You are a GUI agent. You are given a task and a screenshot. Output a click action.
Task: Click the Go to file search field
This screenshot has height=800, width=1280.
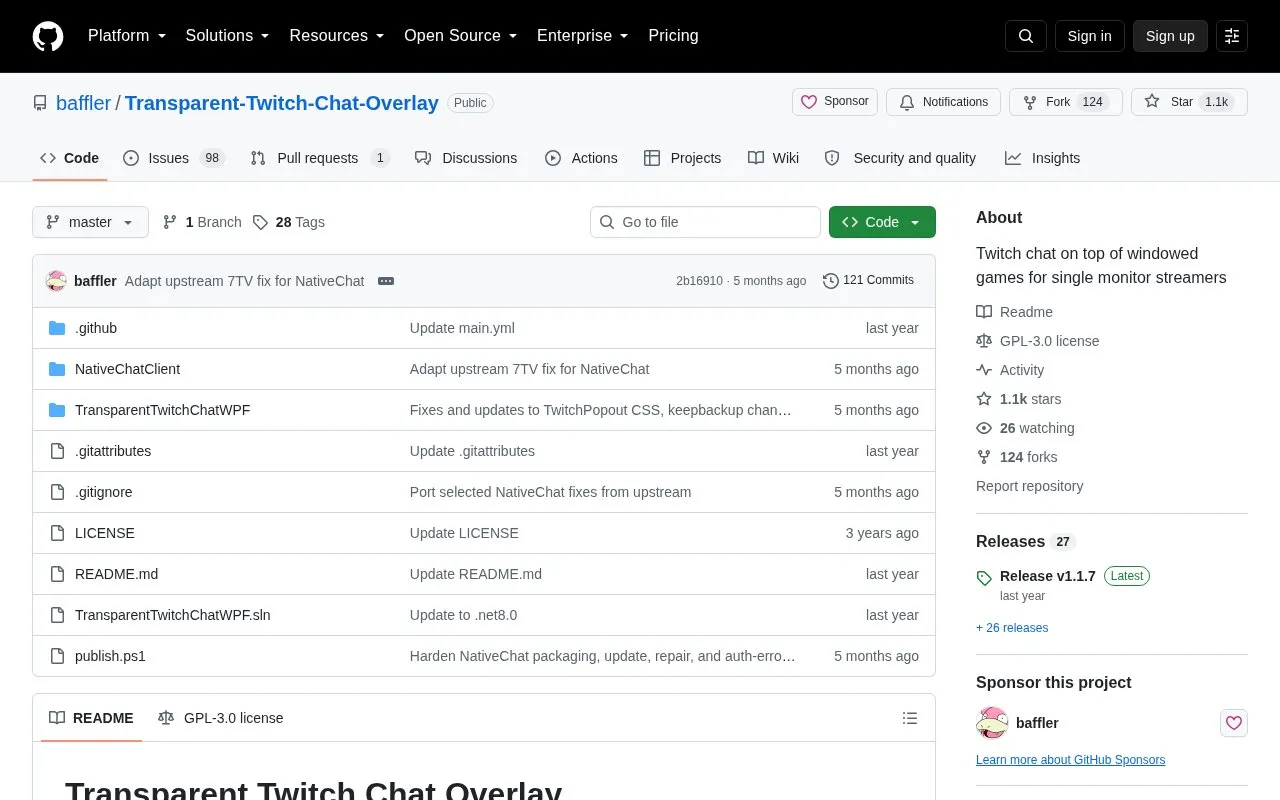pyautogui.click(x=705, y=222)
